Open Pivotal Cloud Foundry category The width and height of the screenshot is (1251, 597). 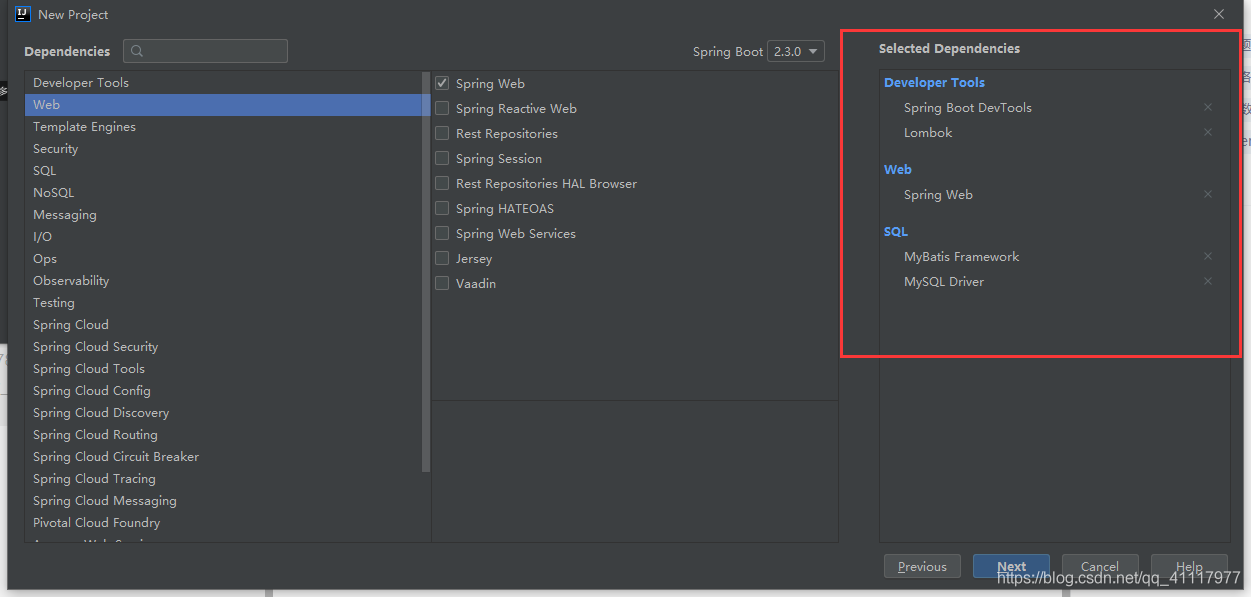coord(223,522)
